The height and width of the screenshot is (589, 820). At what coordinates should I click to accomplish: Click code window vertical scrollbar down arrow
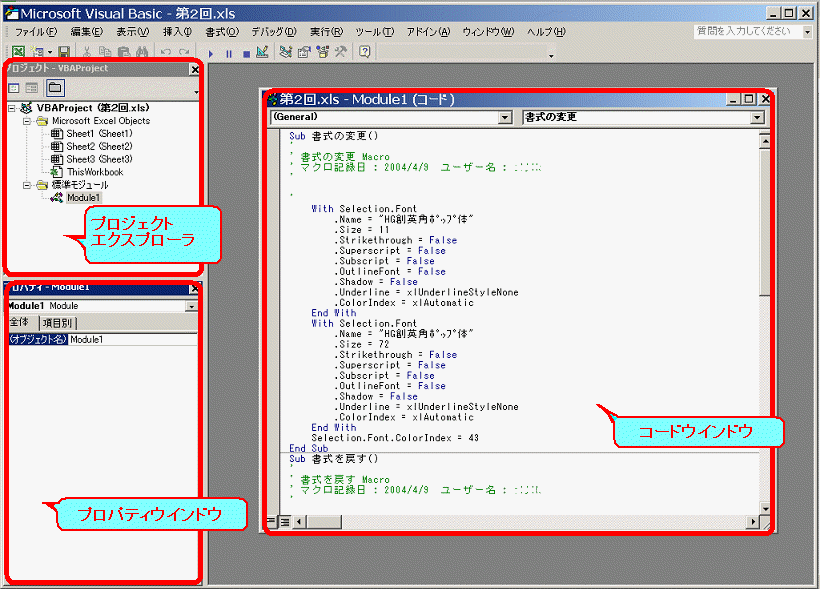(x=765, y=508)
